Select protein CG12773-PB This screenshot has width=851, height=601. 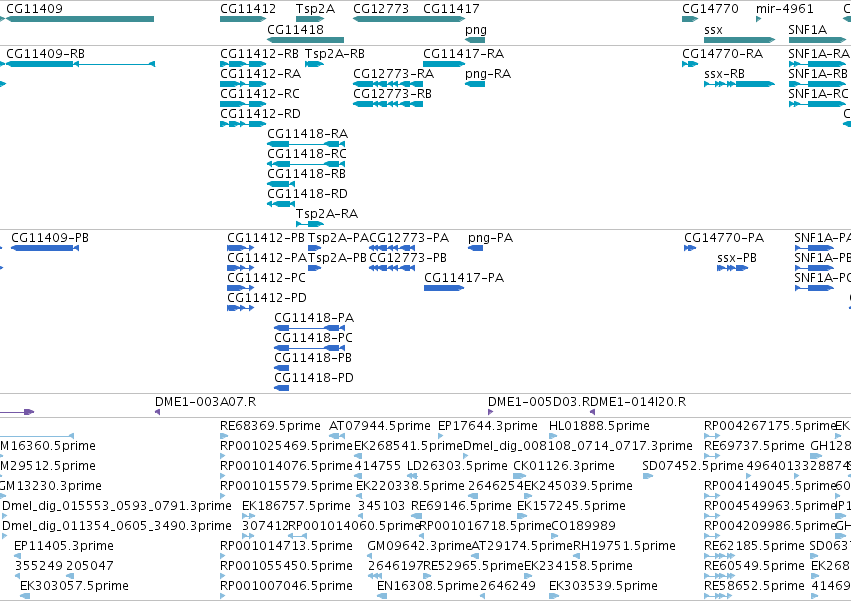tap(408, 258)
